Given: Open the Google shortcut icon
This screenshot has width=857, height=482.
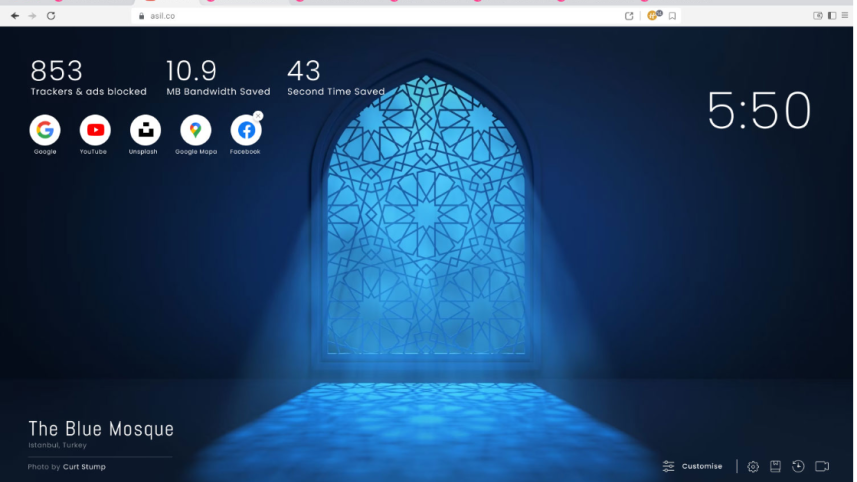Looking at the screenshot, I should coord(45,130).
